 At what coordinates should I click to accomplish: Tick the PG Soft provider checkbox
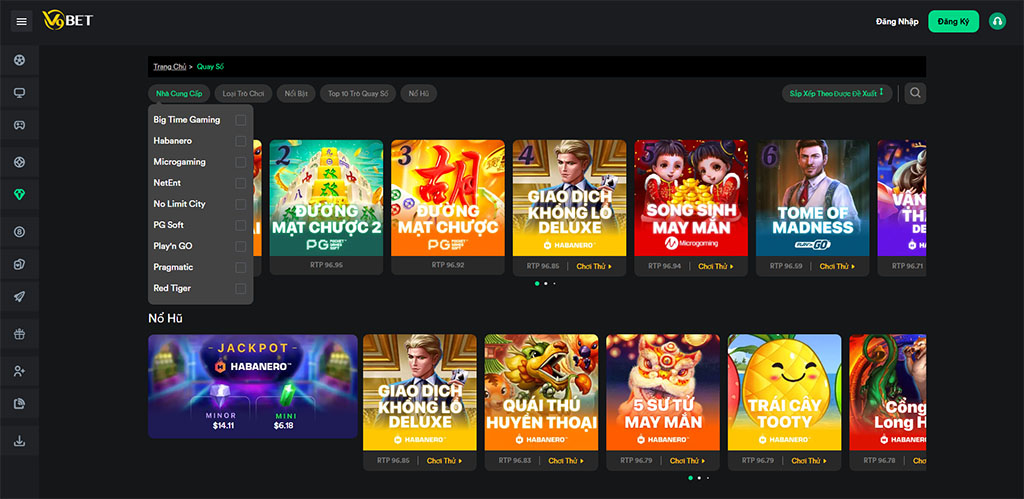(241, 225)
